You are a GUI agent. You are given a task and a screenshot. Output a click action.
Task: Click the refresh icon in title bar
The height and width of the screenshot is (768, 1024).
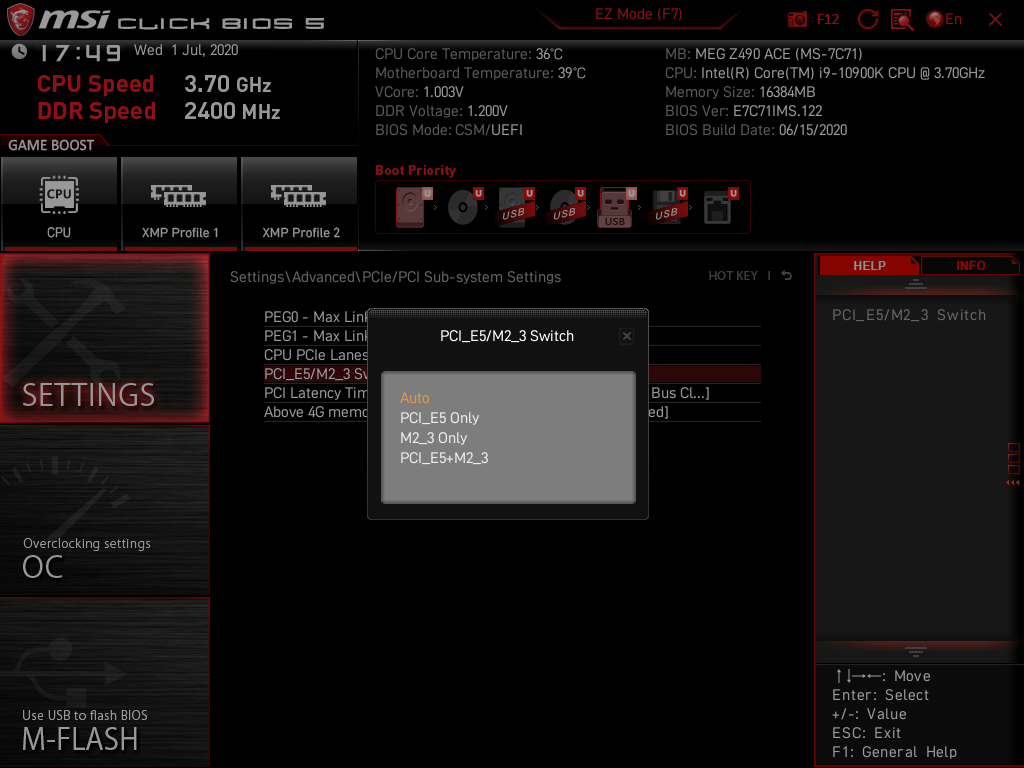868,19
